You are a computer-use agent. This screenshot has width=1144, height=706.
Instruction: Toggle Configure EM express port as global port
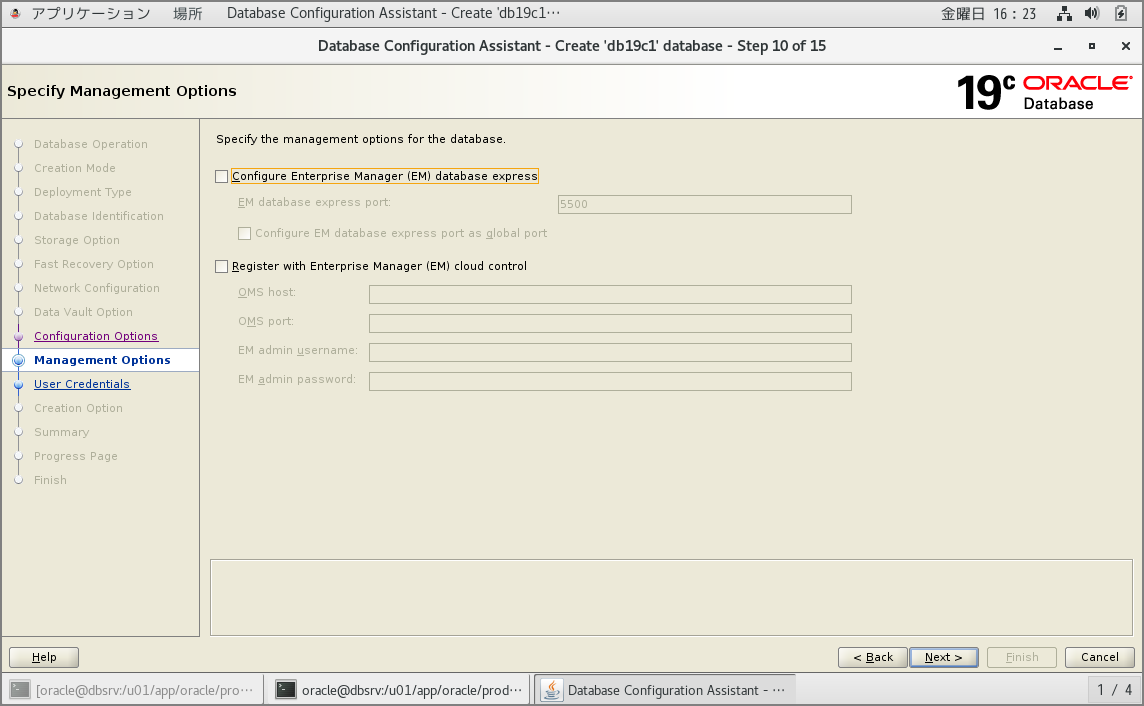[244, 234]
